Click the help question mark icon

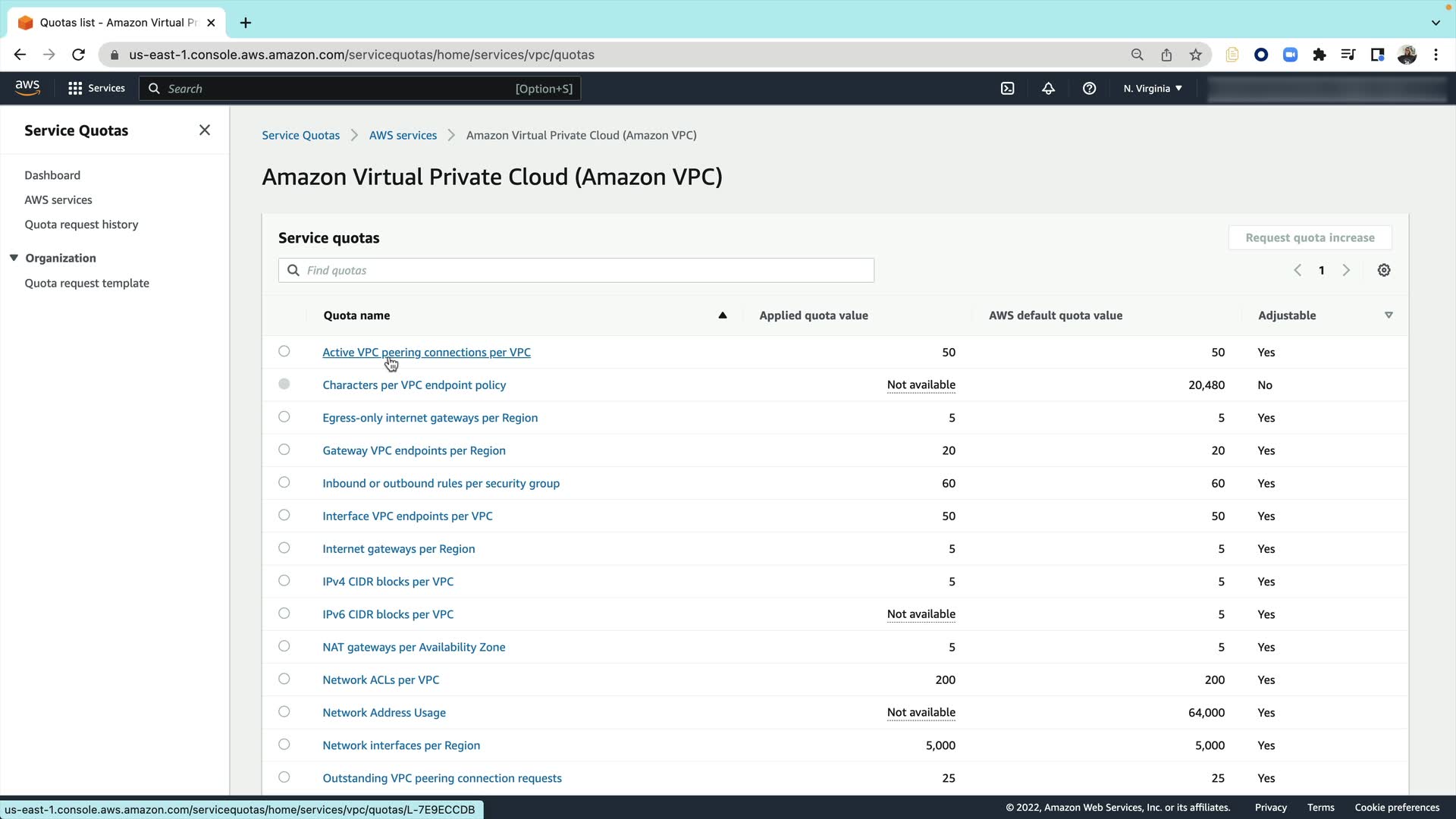pos(1089,89)
